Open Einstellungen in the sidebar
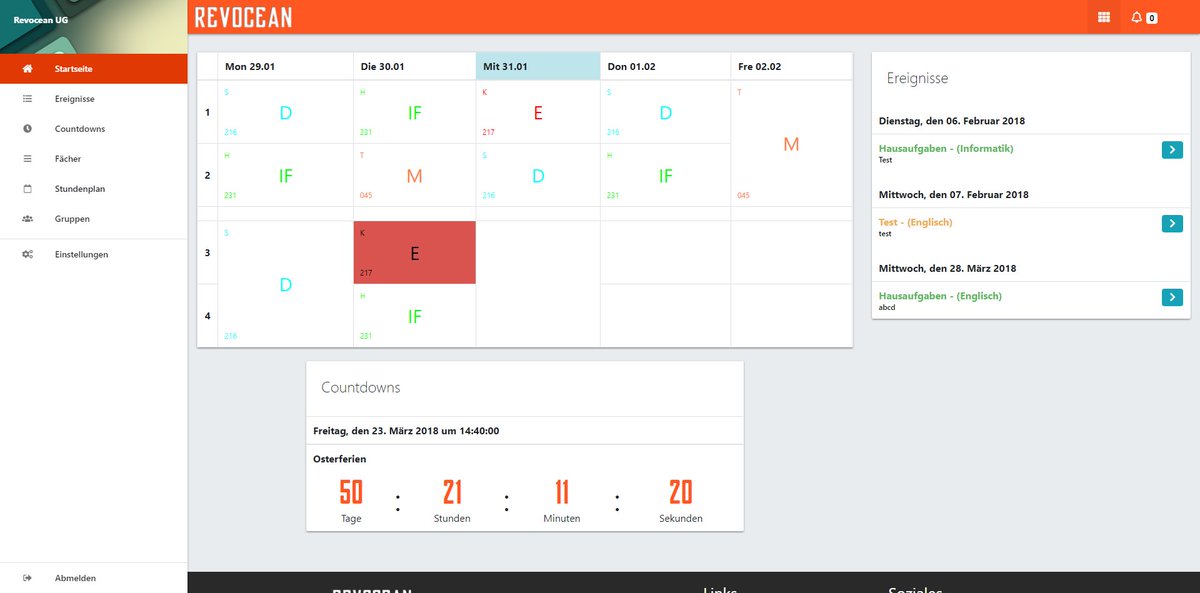Viewport: 1200px width, 593px height. point(93,254)
